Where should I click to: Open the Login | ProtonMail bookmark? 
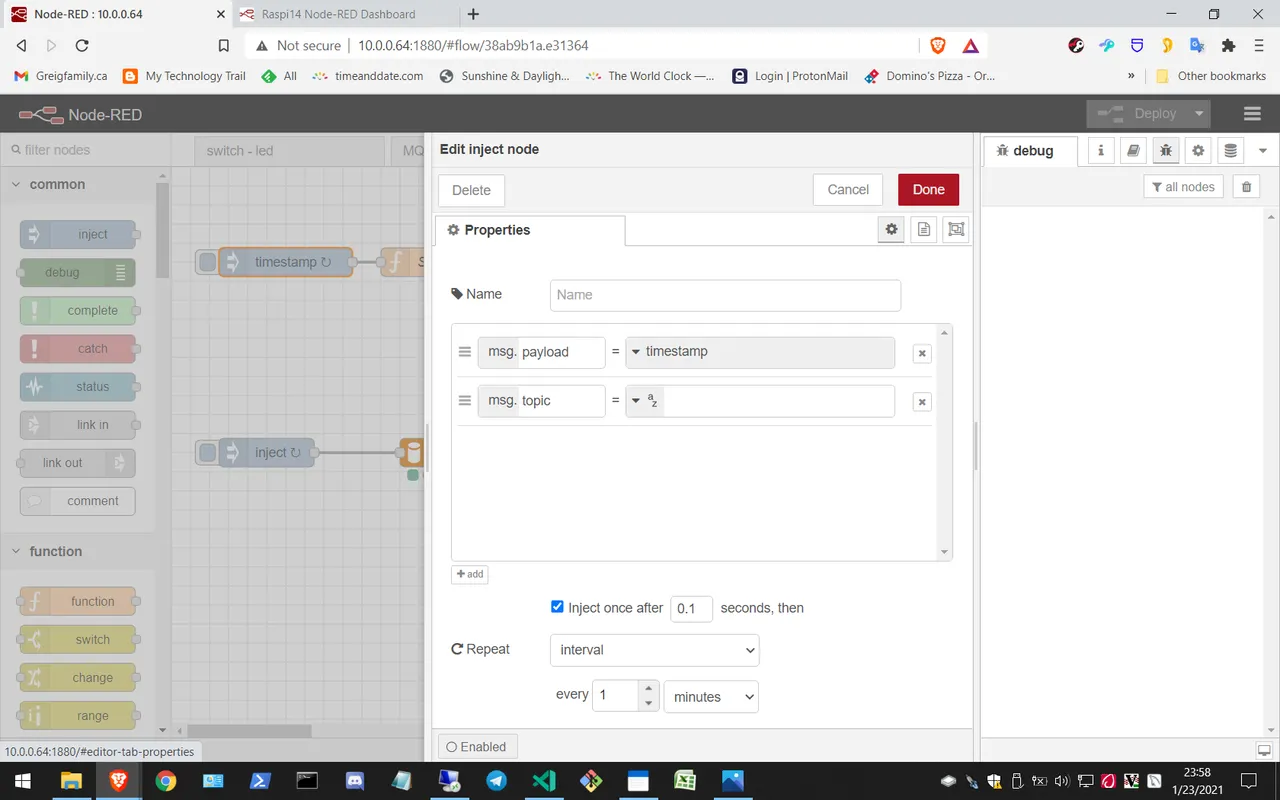pos(790,76)
